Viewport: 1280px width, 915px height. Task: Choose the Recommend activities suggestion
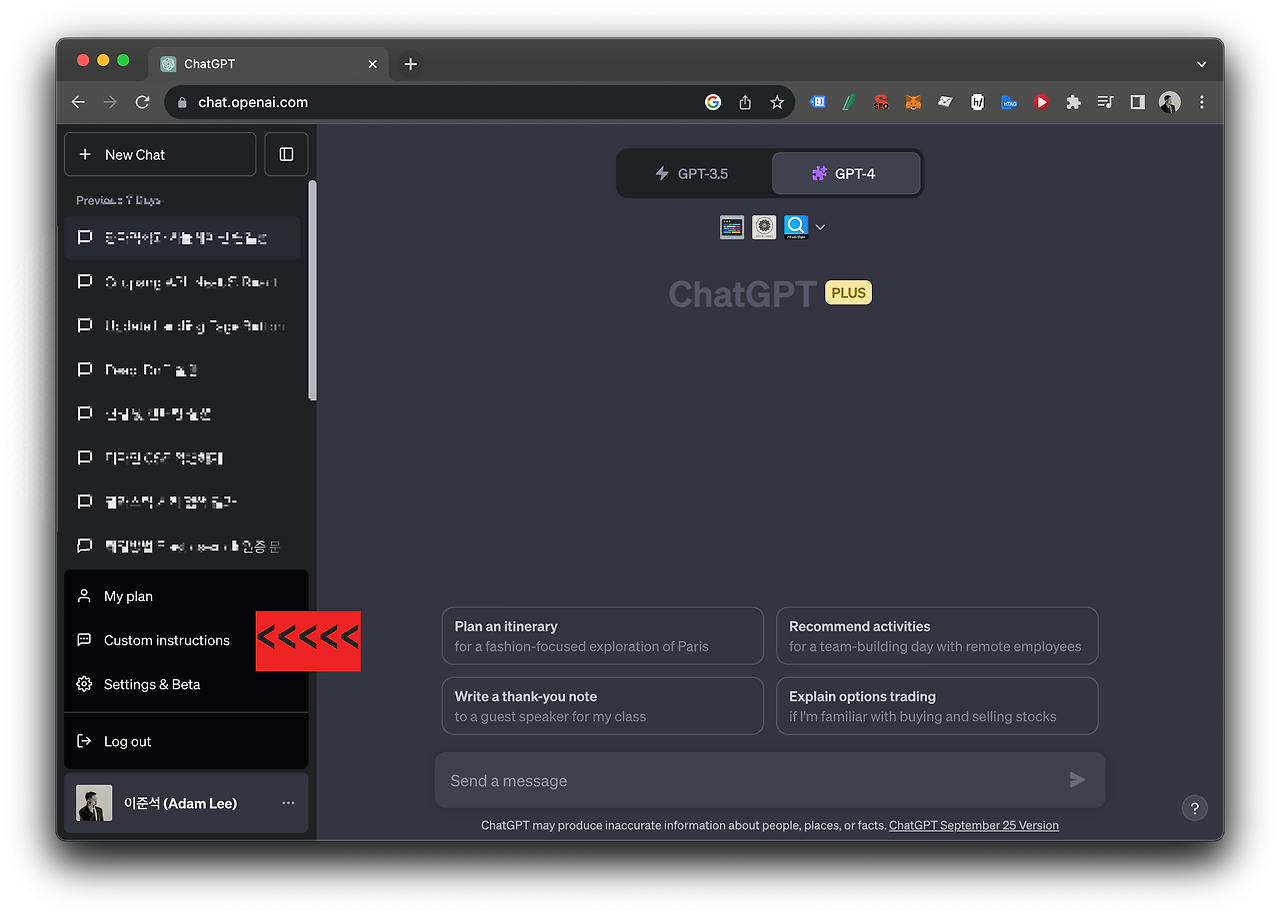pos(937,636)
